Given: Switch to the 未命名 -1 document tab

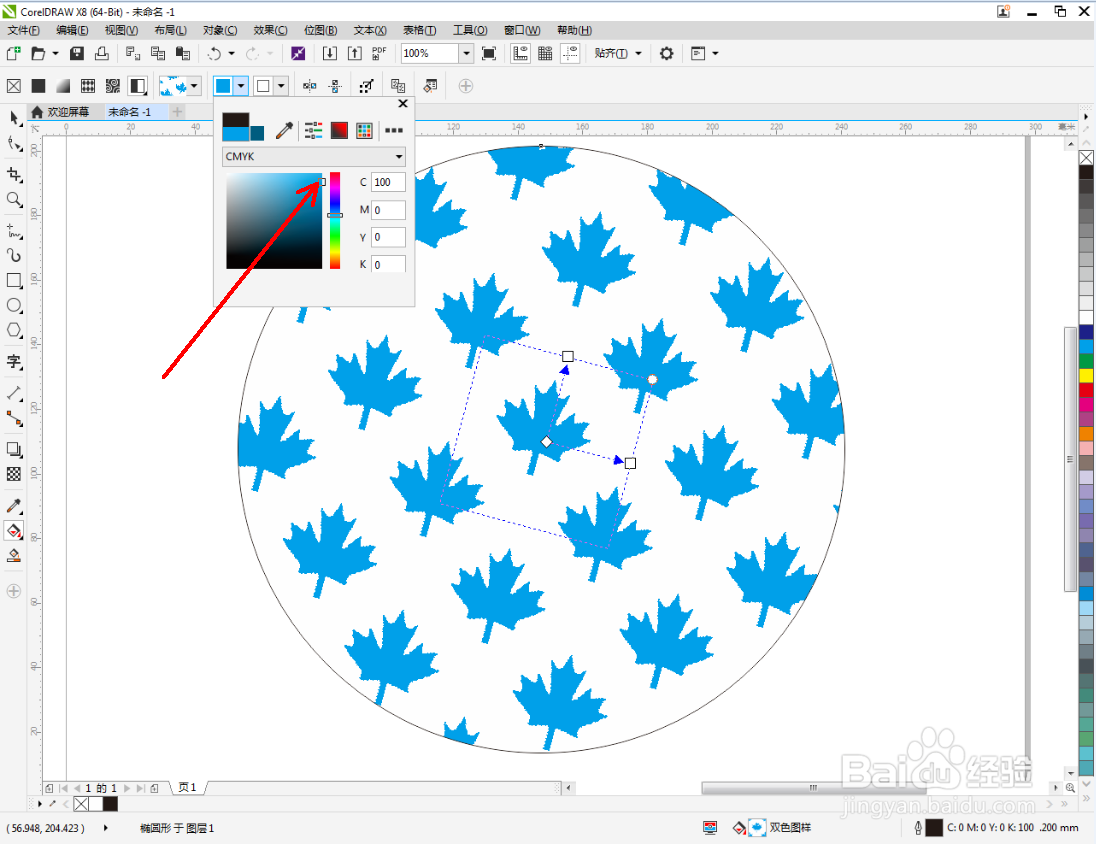Looking at the screenshot, I should pos(130,112).
